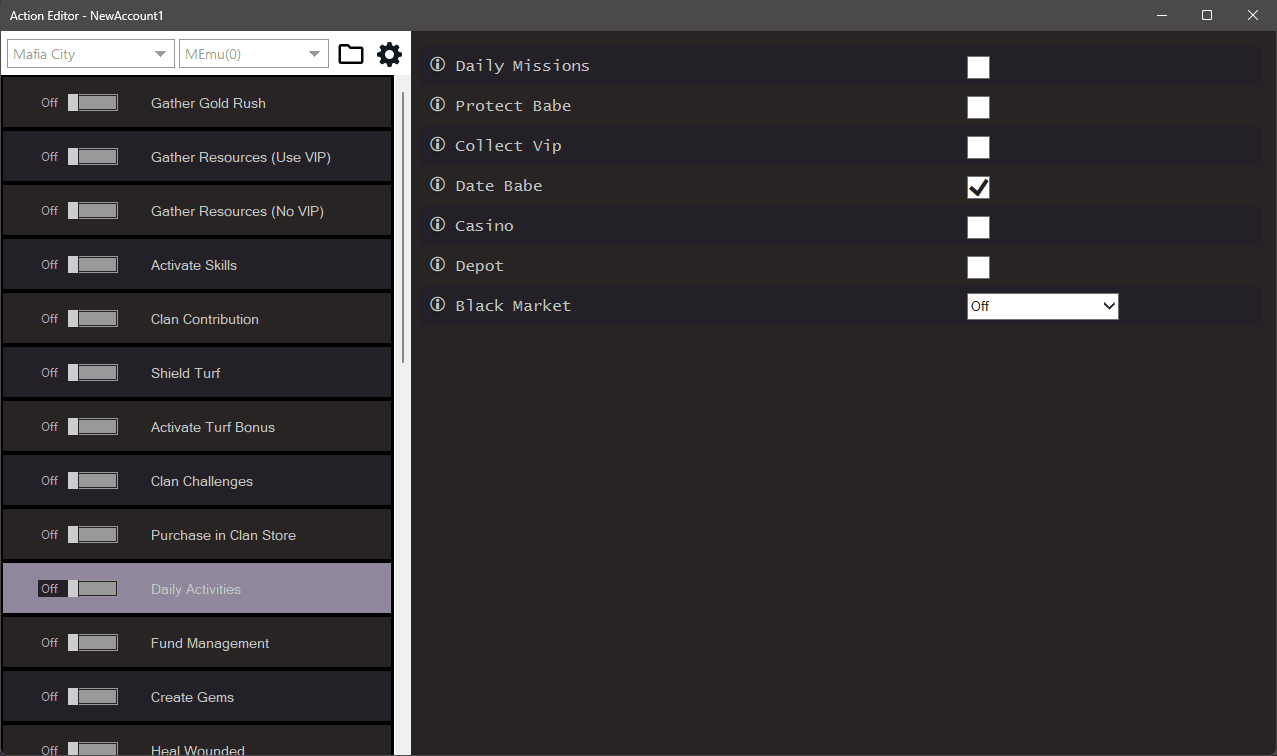Click info icon beside Date Babe

[437, 185]
